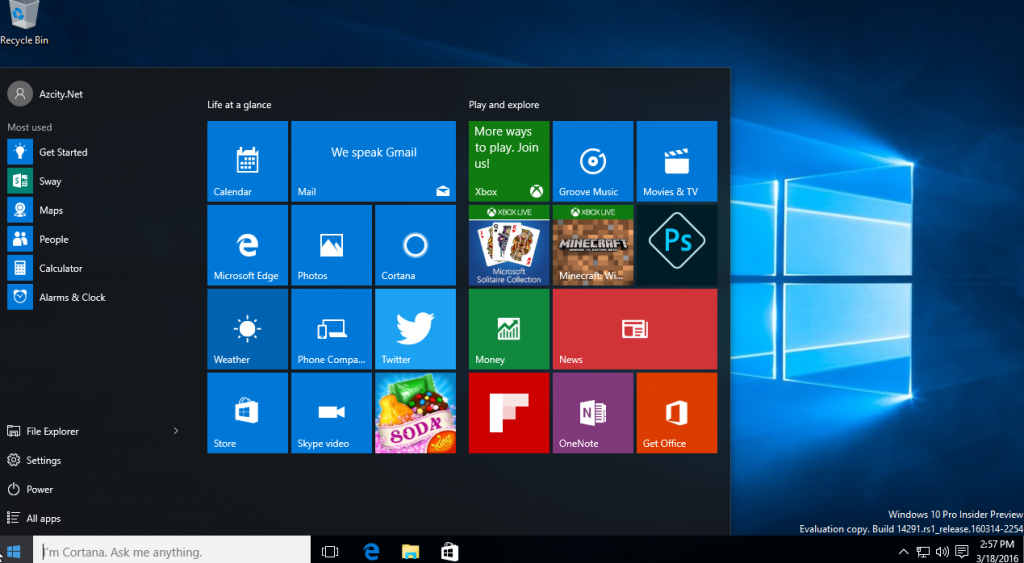Viewport: 1024px width, 563px height.
Task: Focus the Cortana search box
Action: pos(172,551)
